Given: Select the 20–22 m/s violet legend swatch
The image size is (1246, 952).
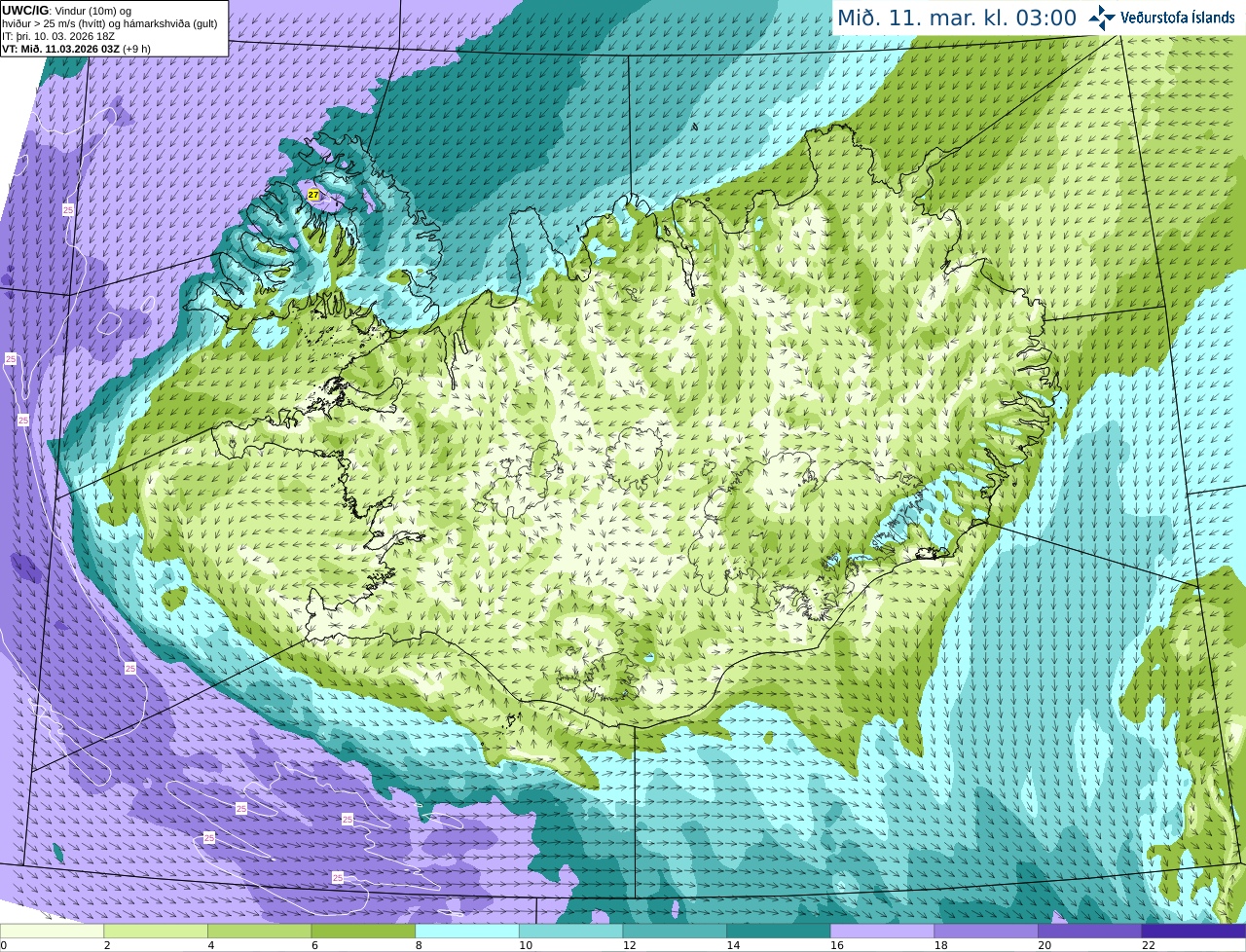Looking at the screenshot, I should tap(1090, 931).
